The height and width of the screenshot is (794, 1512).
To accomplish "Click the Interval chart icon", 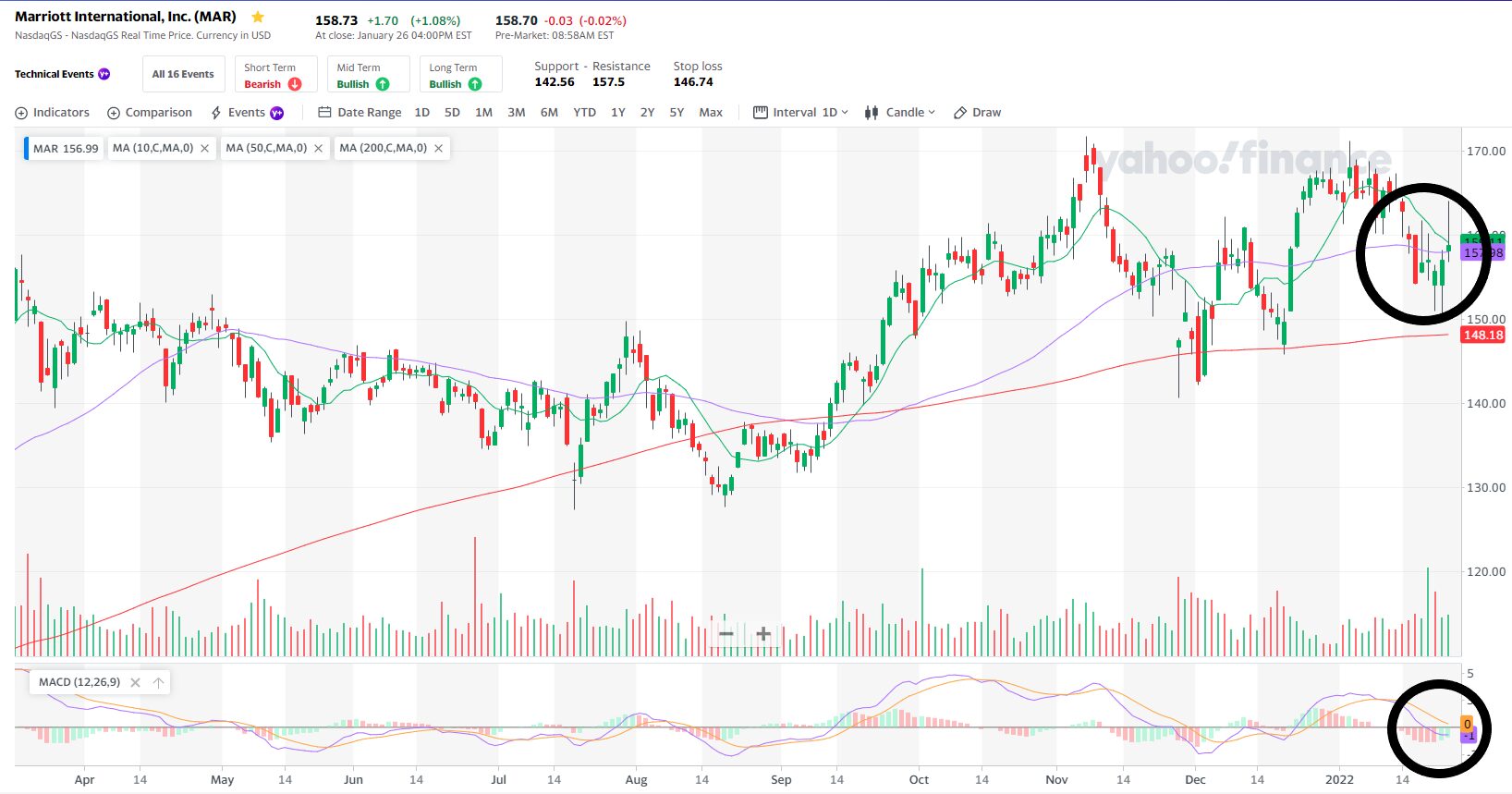I will pos(761,113).
